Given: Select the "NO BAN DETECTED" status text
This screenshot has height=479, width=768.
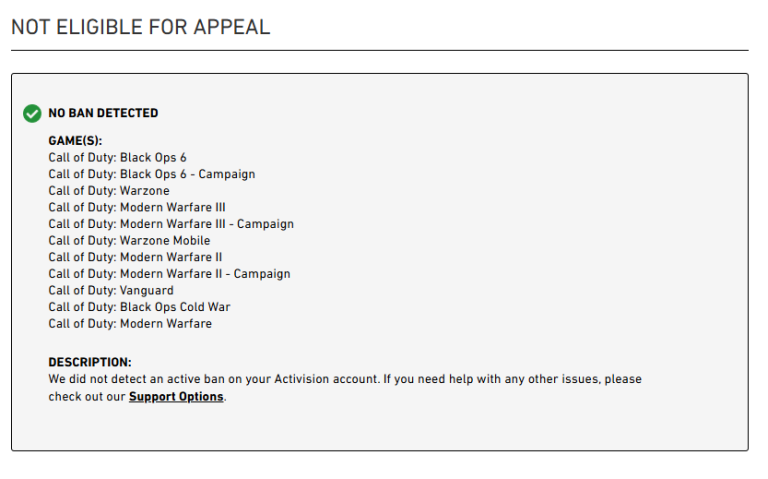Looking at the screenshot, I should (x=103, y=114).
